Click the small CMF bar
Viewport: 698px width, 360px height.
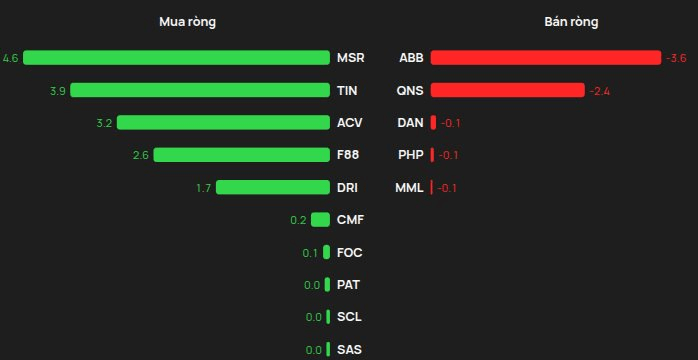[321, 220]
